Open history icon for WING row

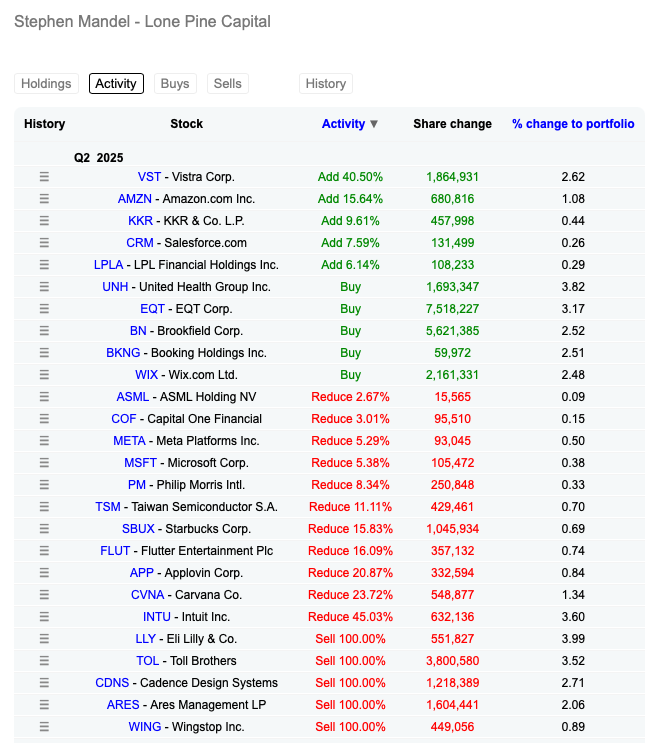point(44,727)
